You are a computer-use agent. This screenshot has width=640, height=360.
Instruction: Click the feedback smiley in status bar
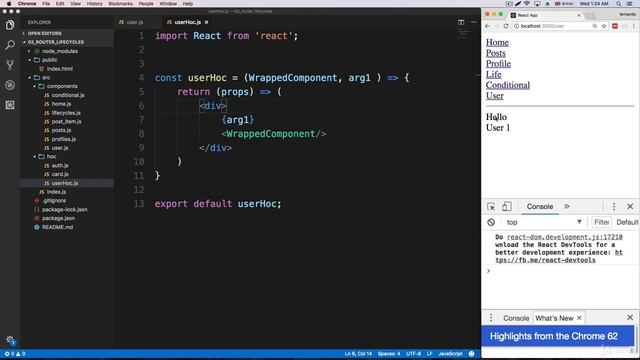(471, 353)
